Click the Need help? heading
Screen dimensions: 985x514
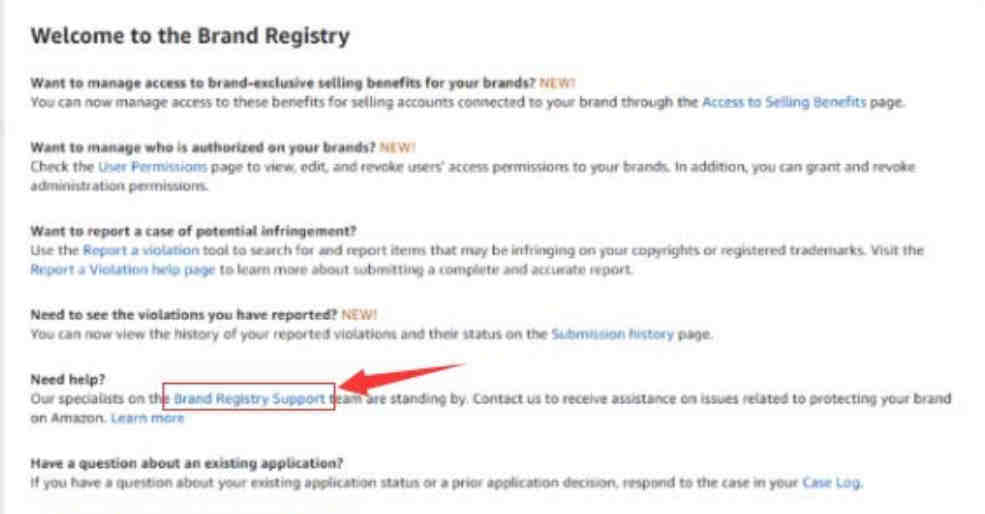point(68,380)
